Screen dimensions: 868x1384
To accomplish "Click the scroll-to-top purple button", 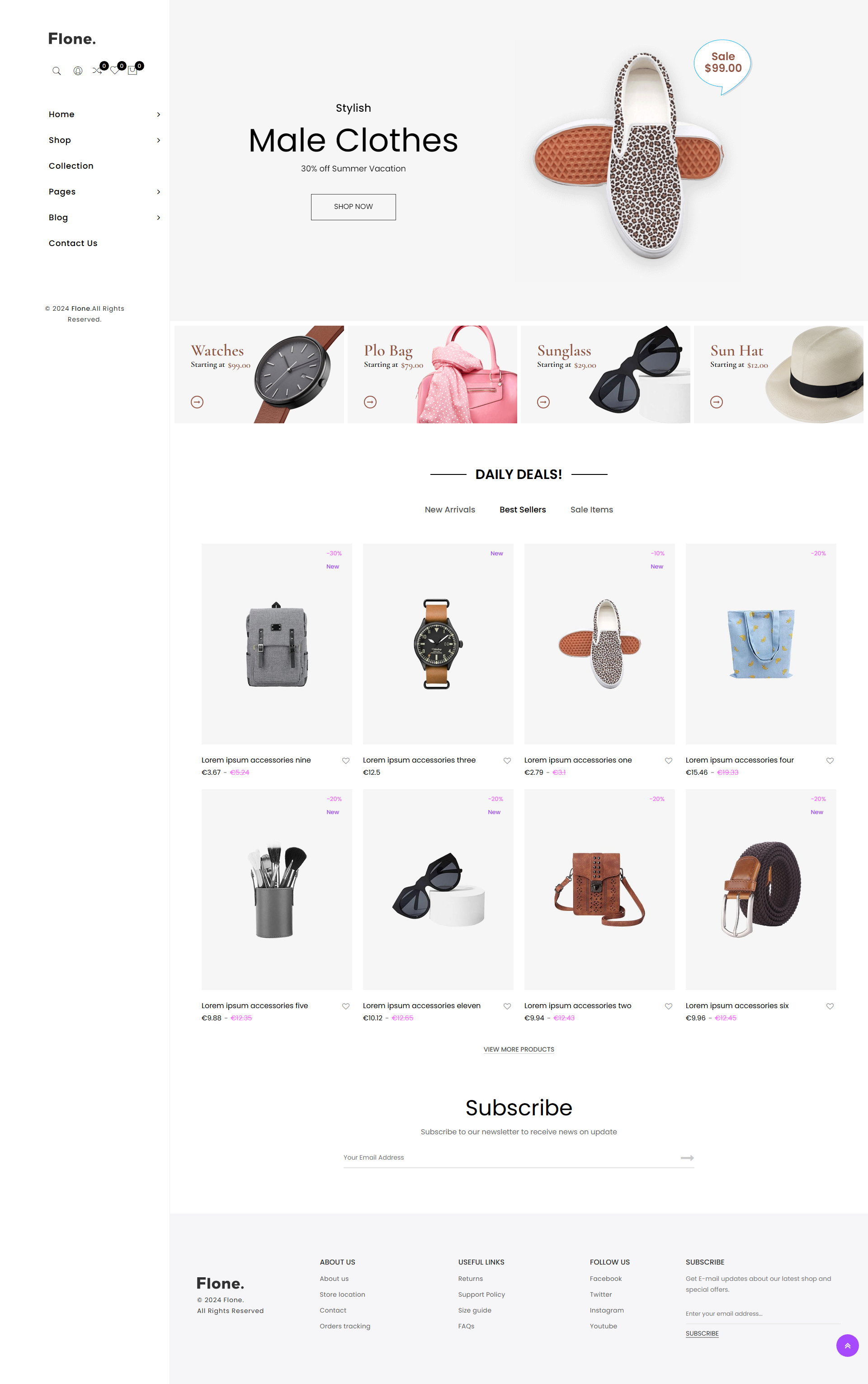I will (847, 1346).
